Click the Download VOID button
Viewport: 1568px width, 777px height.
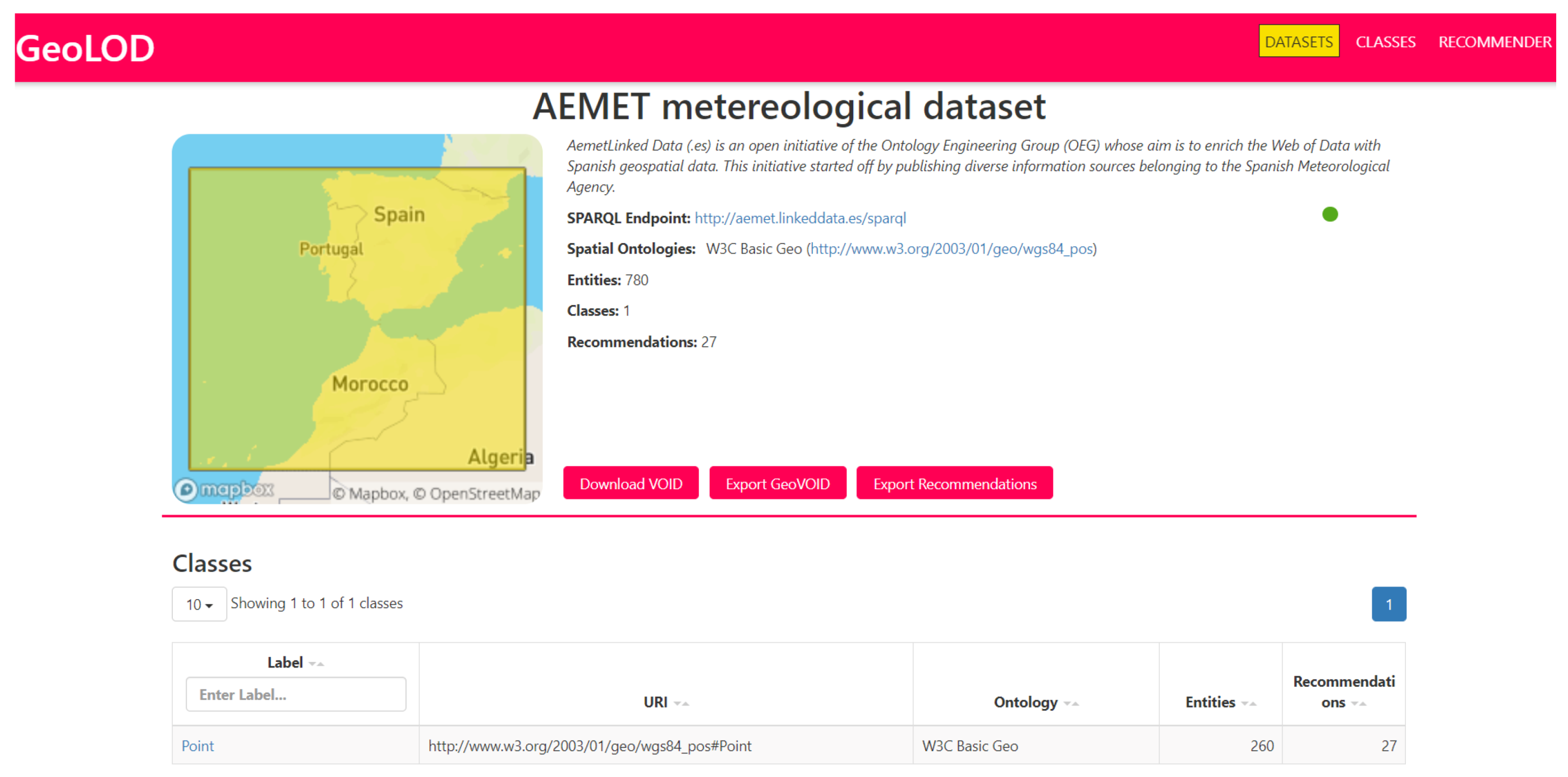tap(631, 484)
